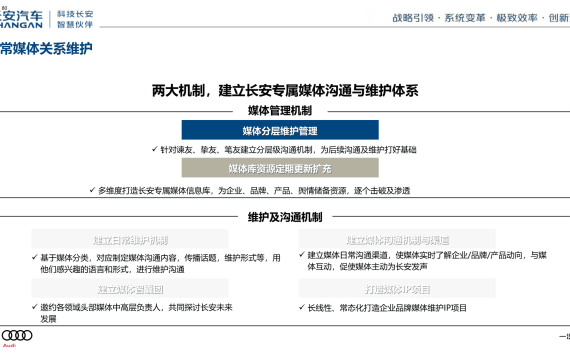Image resolution: width=570 pixels, height=360 pixels.
Task: Click checkmark beside 多维度打造长安专属媒体信息库
Action: tap(92, 190)
